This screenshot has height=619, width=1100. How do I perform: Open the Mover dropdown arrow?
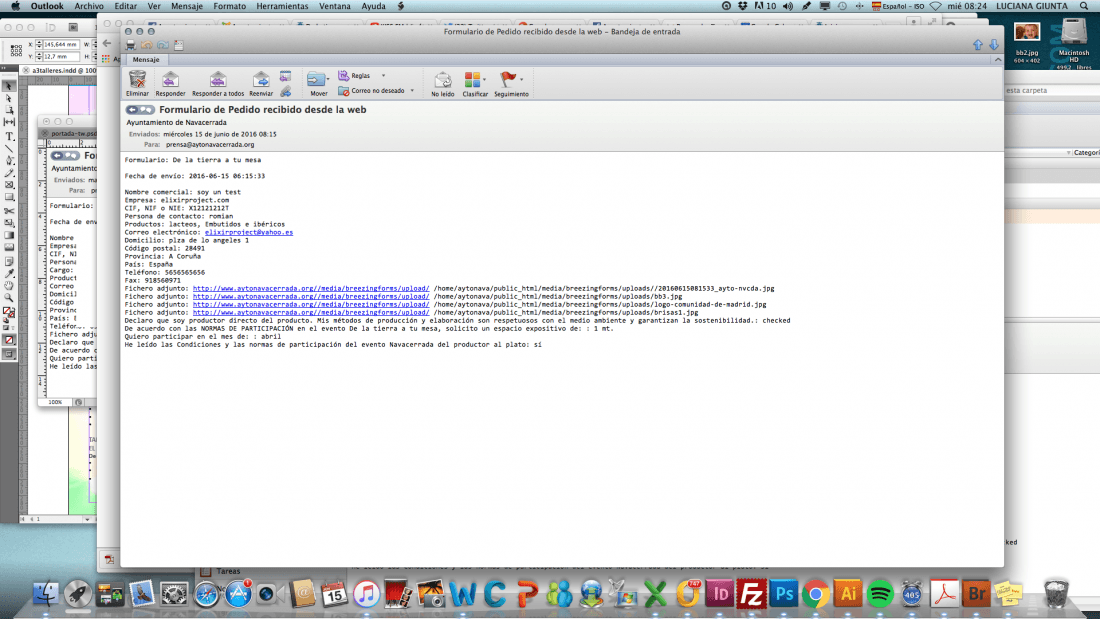(x=328, y=79)
